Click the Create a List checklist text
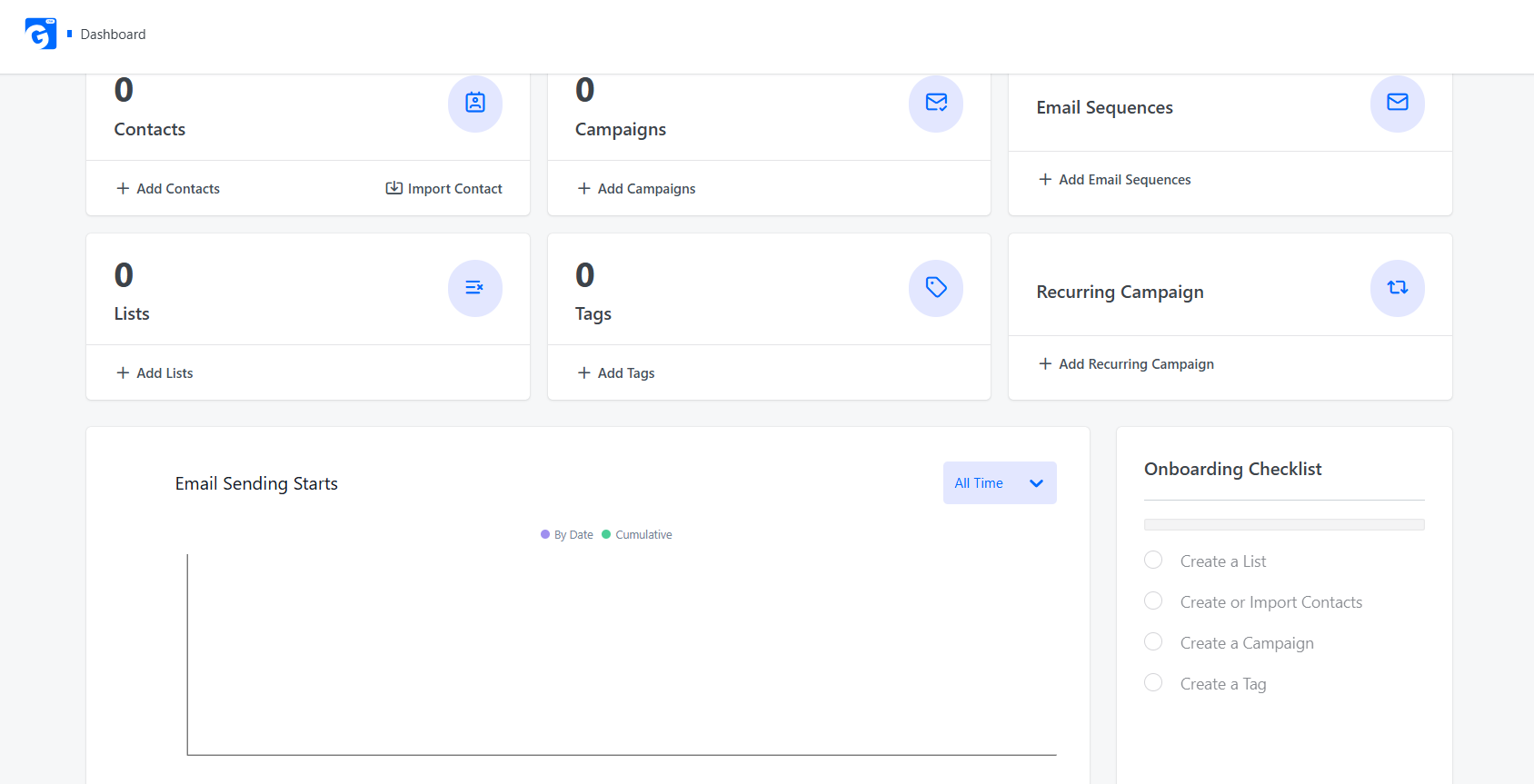This screenshot has height=784, width=1534. coord(1223,561)
